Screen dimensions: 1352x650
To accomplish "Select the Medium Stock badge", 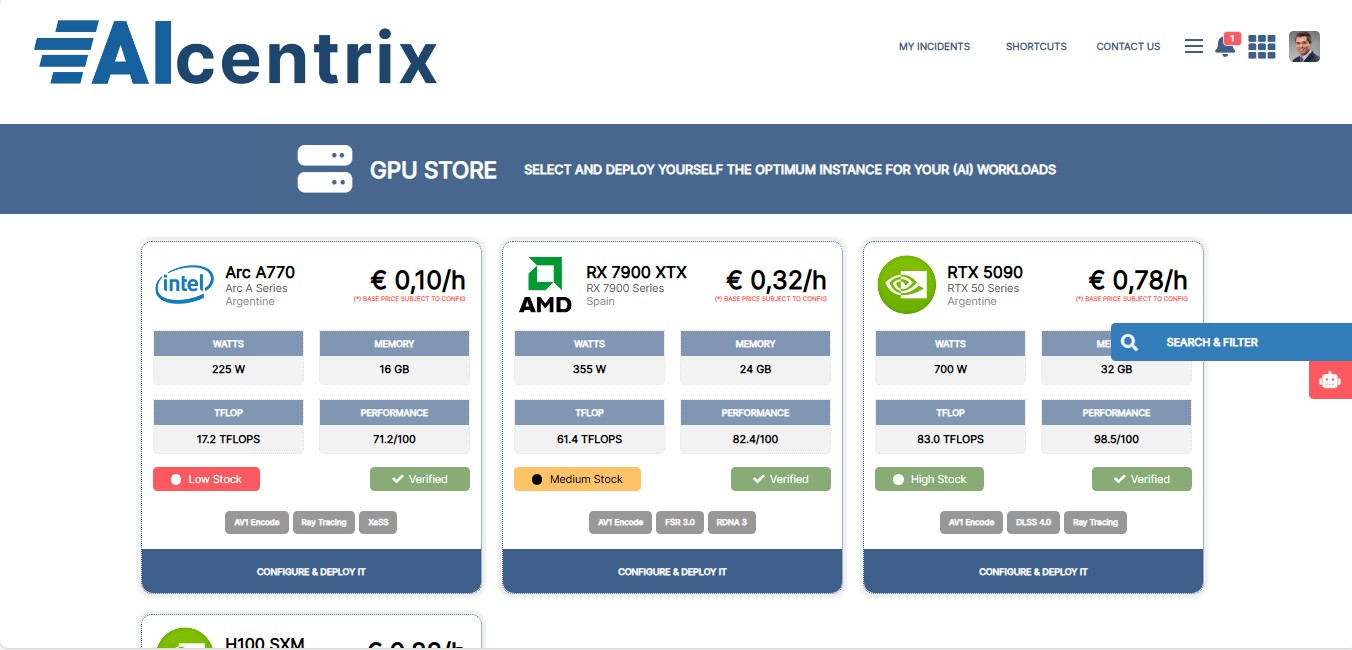I will click(x=577, y=479).
